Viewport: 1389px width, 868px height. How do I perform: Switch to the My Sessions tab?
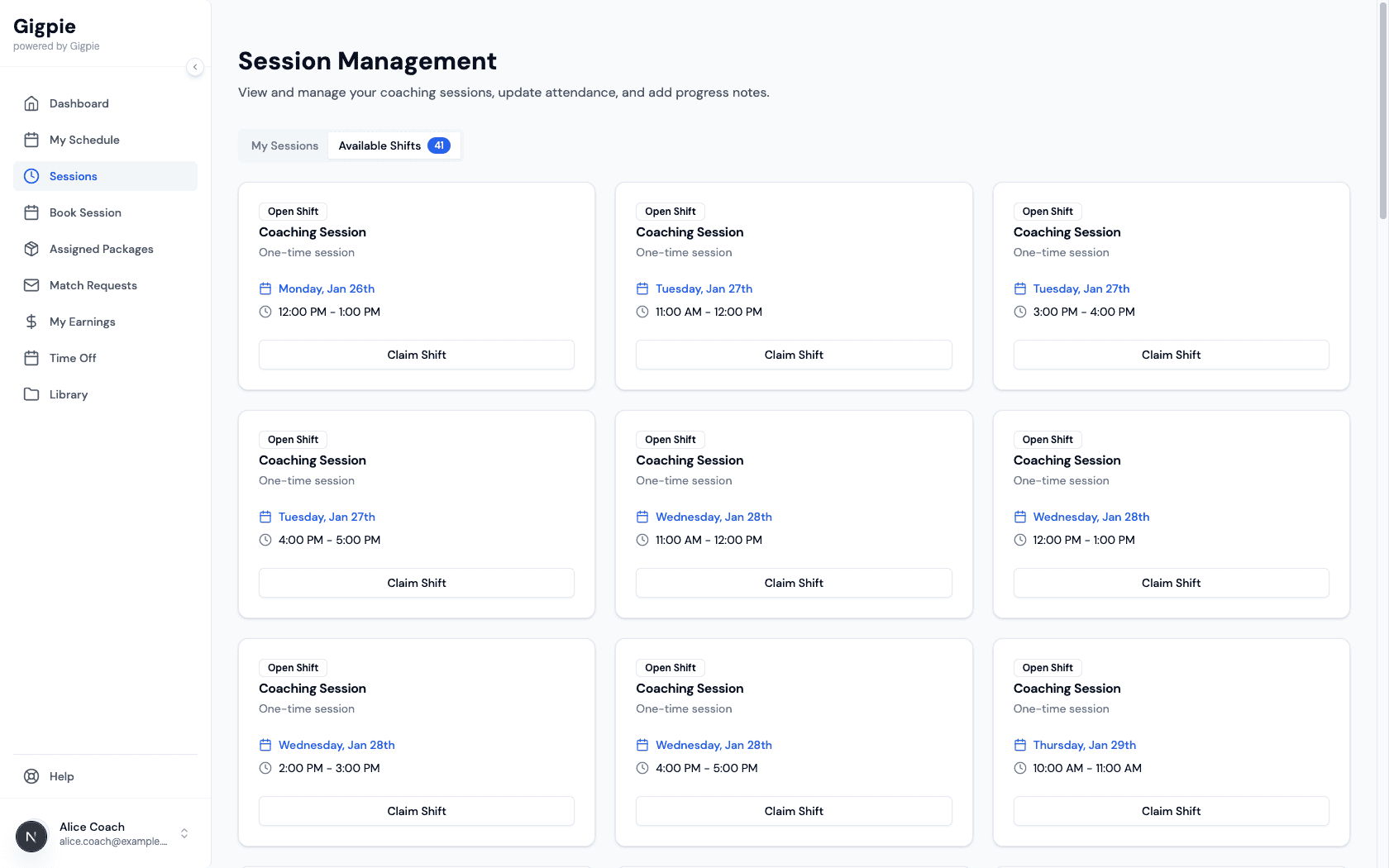284,145
